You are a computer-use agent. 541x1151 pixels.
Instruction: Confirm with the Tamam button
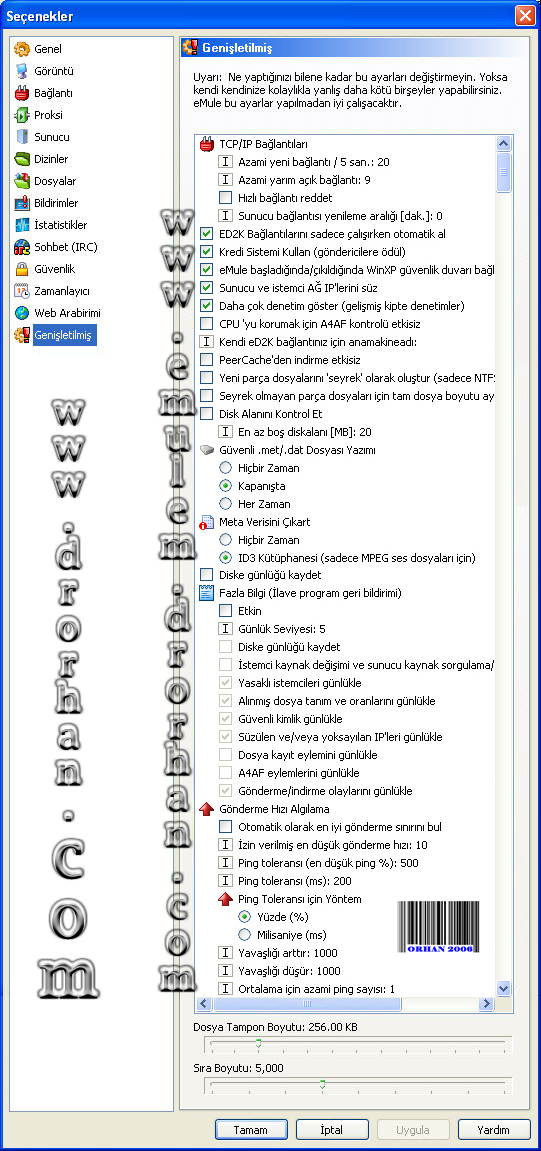tap(251, 1130)
